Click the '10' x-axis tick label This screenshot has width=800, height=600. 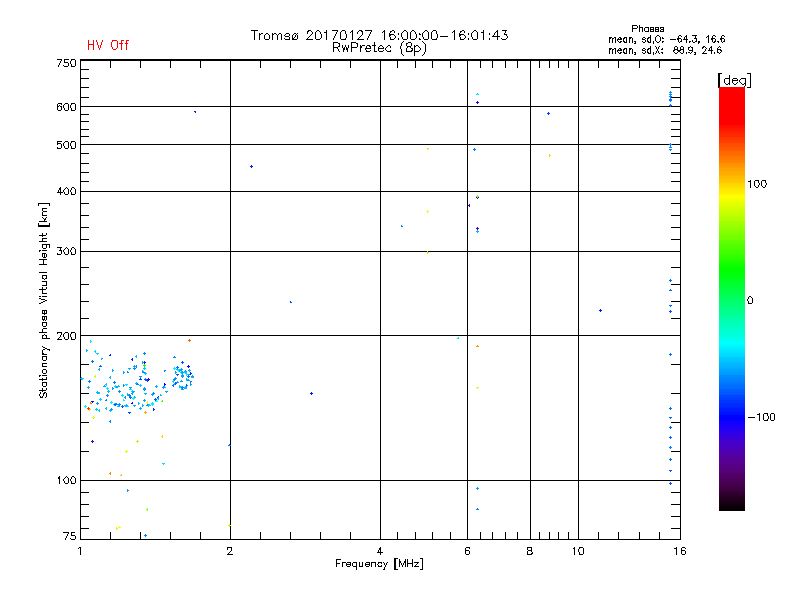tap(578, 551)
